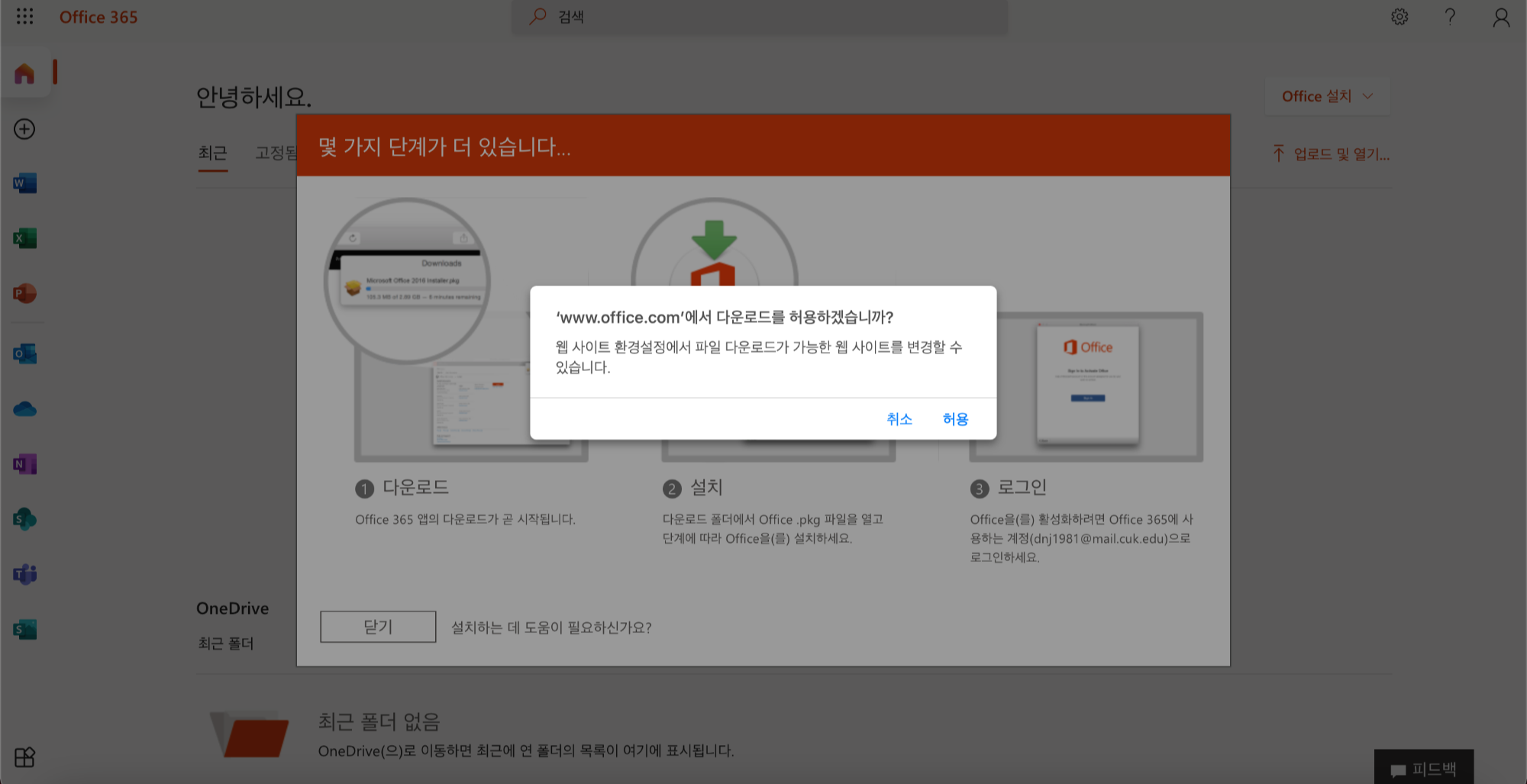Image resolution: width=1527 pixels, height=784 pixels.
Task: Click the 검색 search field
Action: (x=759, y=17)
